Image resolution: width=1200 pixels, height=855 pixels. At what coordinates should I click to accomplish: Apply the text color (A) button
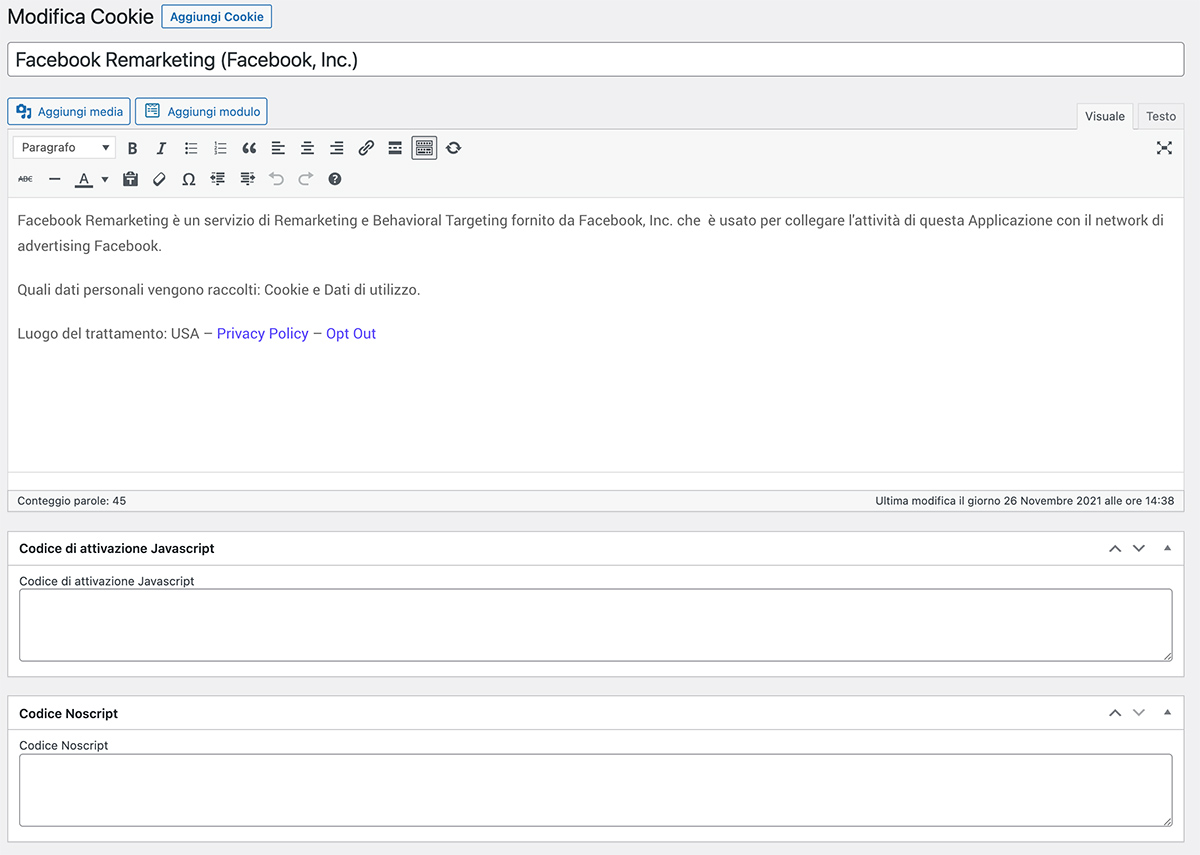(84, 179)
